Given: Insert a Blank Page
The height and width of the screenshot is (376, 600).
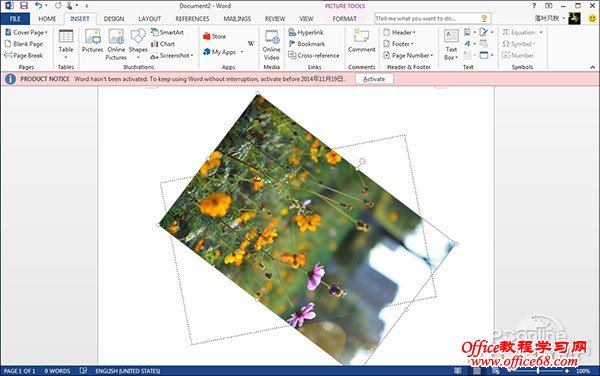Looking at the screenshot, I should click(x=24, y=44).
